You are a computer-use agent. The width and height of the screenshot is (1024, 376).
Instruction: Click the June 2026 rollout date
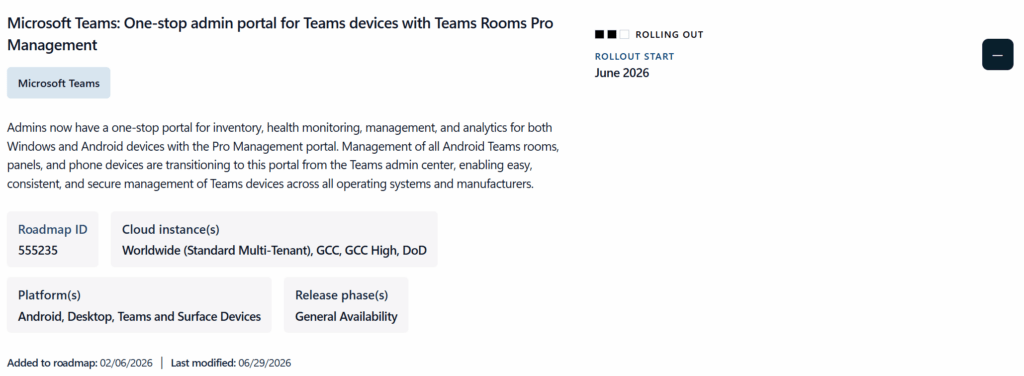622,72
